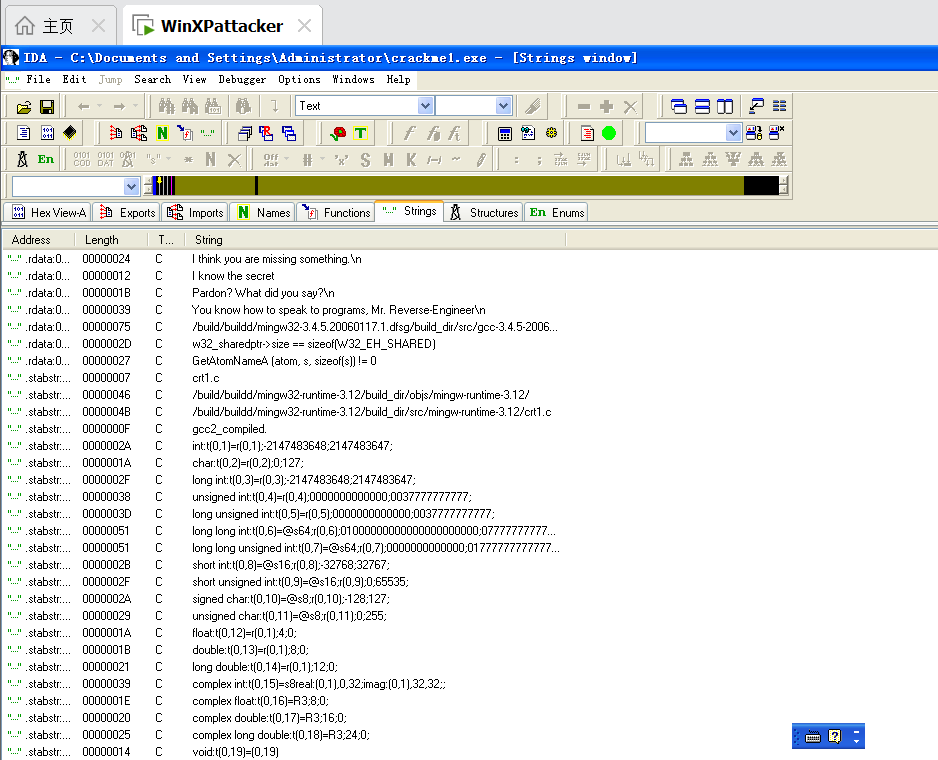Open the Imports window toolbar icon
The image size is (938, 760).
pyautogui.click(x=139, y=133)
